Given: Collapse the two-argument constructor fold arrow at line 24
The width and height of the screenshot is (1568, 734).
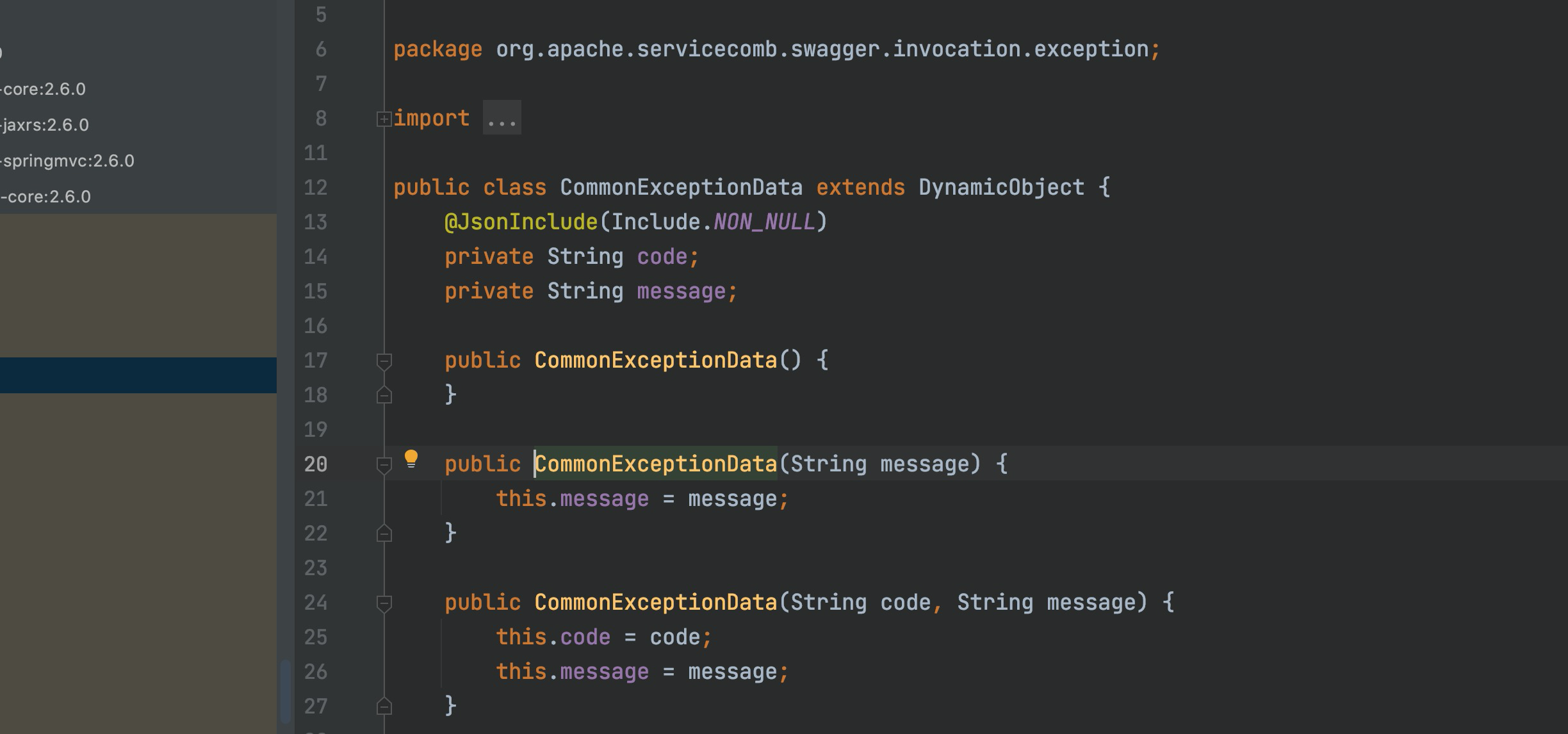Looking at the screenshot, I should (x=384, y=602).
